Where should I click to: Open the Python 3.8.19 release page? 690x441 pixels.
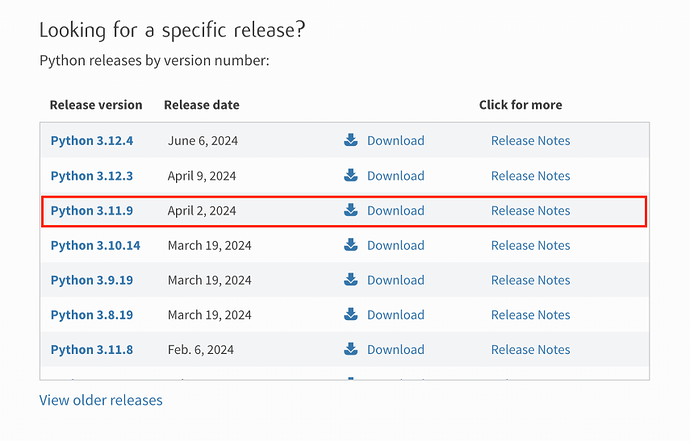[92, 315]
